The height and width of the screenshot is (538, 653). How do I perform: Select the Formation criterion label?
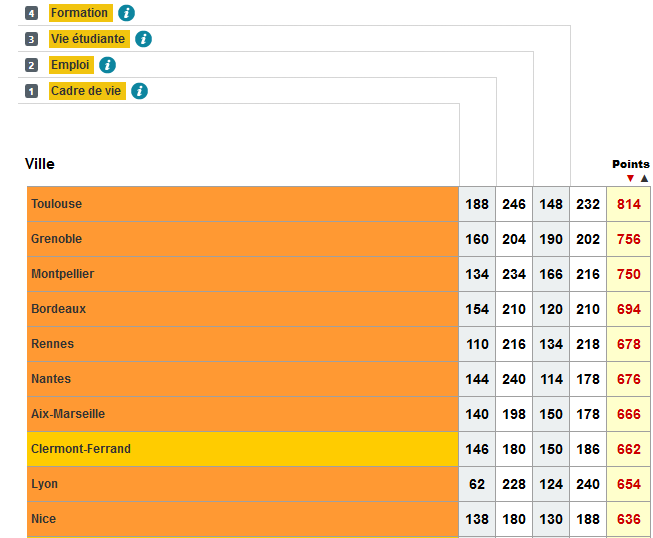(x=80, y=13)
